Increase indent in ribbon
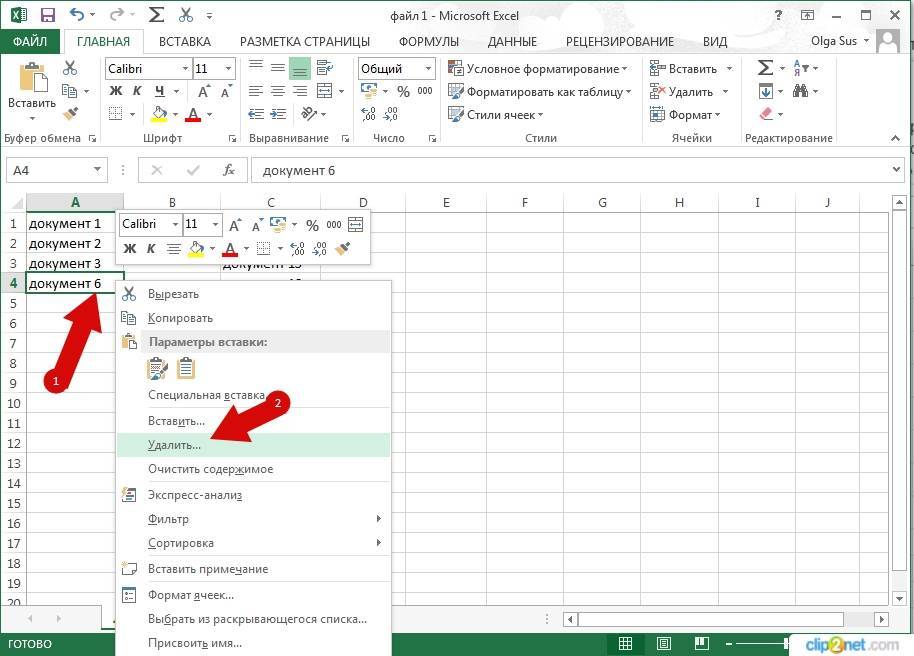914x656 pixels. point(278,114)
